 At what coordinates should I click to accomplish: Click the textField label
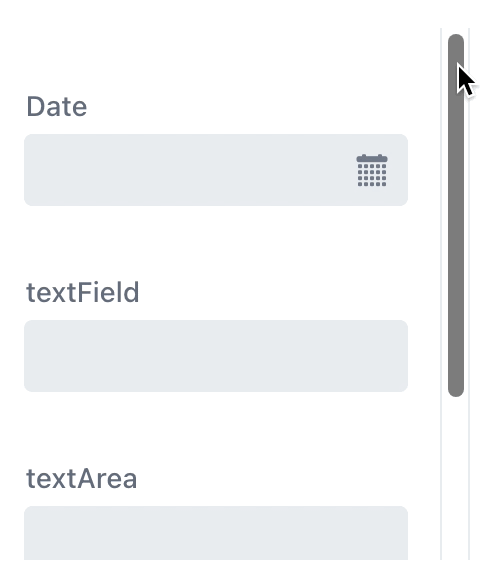click(x=82, y=292)
